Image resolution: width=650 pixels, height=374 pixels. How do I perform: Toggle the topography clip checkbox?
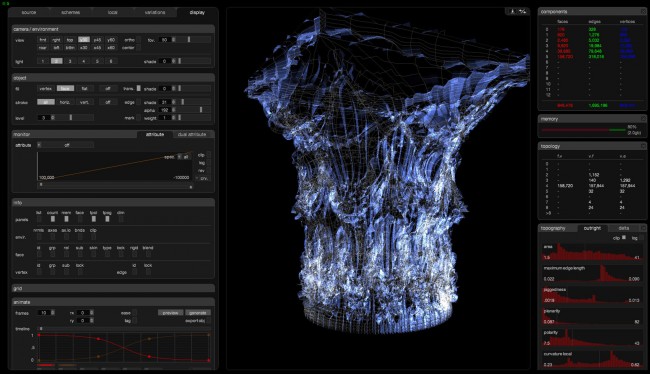coord(624,238)
